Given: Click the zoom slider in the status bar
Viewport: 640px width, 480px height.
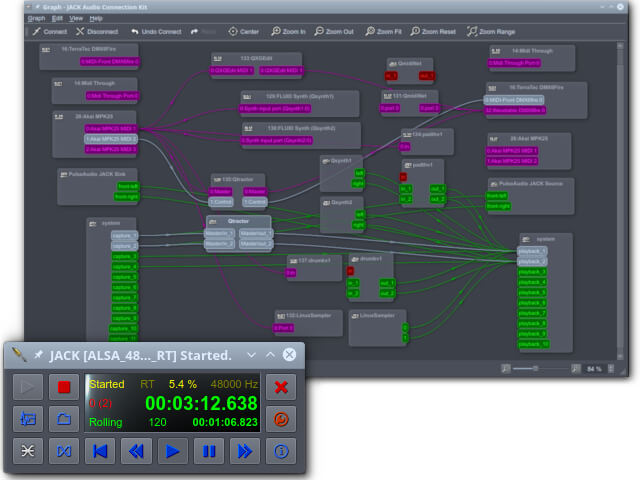Looking at the screenshot, I should point(541,369).
